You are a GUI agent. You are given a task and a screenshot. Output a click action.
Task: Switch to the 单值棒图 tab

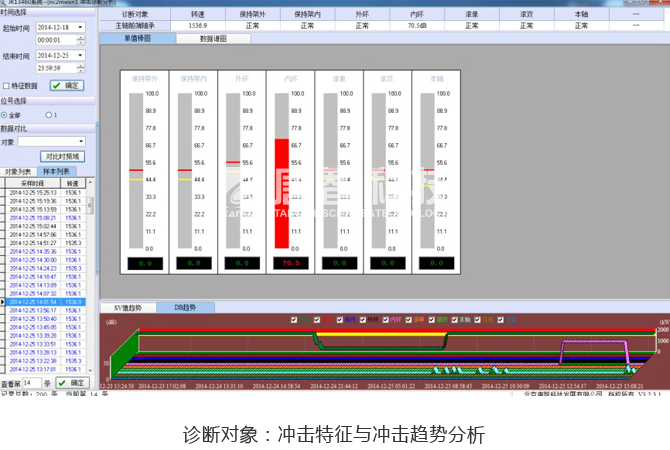coord(138,38)
